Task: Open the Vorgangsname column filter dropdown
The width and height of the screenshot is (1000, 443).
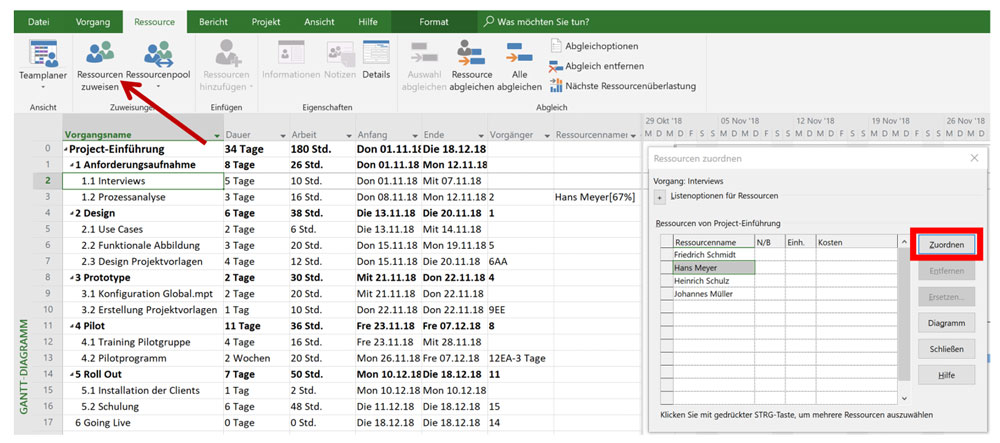Action: 217,135
